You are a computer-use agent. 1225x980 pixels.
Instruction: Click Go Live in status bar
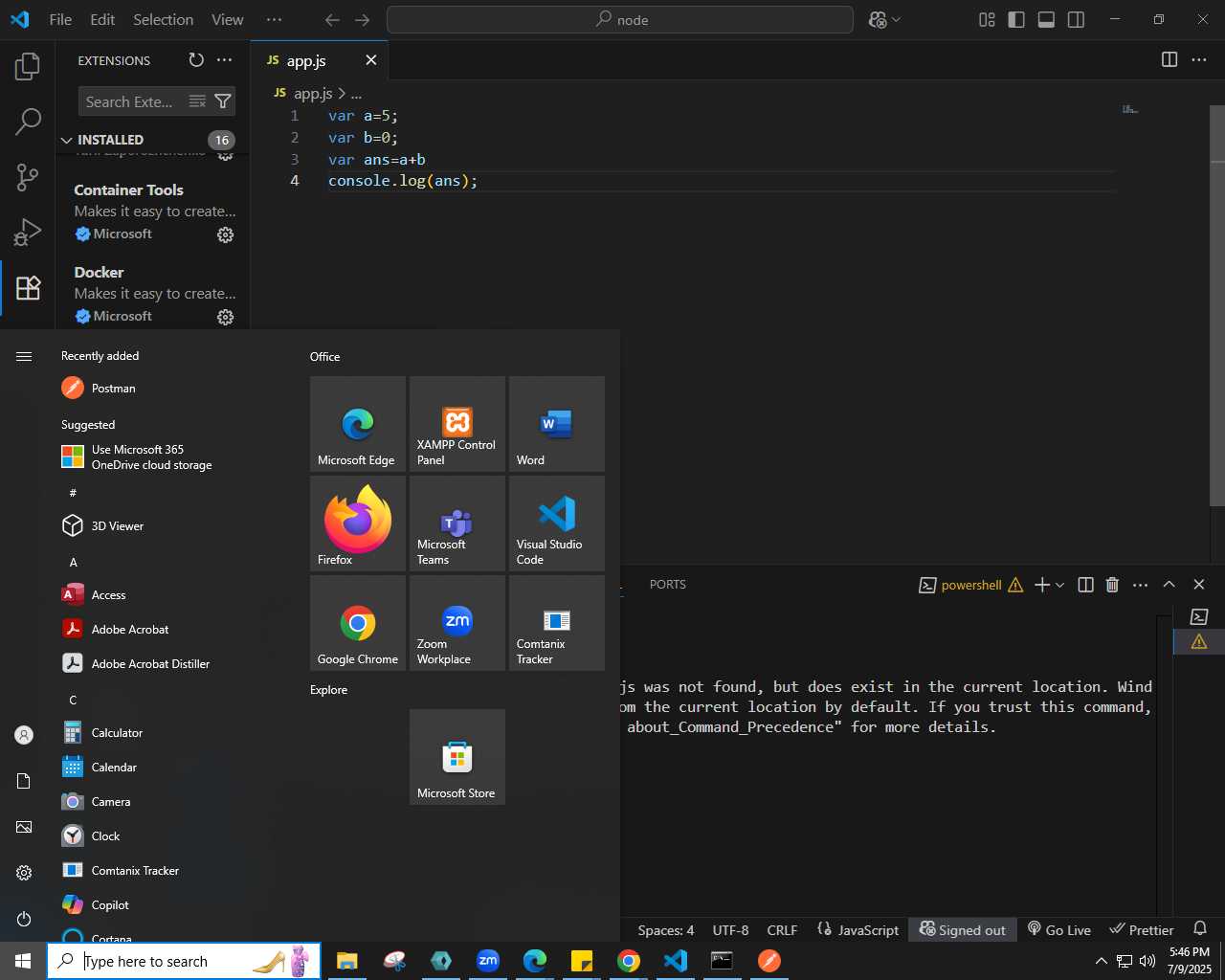click(x=1058, y=929)
